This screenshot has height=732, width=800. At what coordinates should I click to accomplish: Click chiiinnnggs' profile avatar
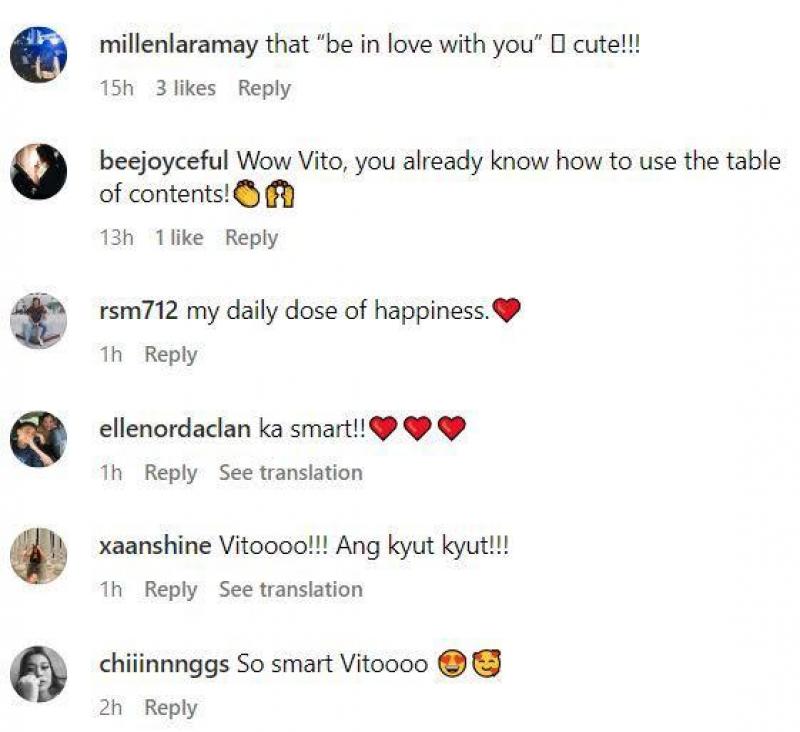point(38,674)
